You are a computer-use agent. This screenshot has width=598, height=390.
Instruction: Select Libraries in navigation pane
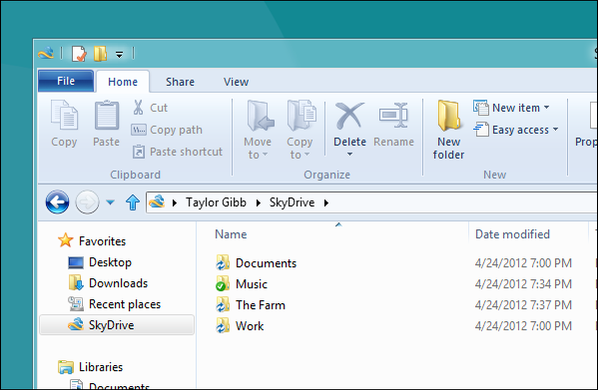point(101,367)
